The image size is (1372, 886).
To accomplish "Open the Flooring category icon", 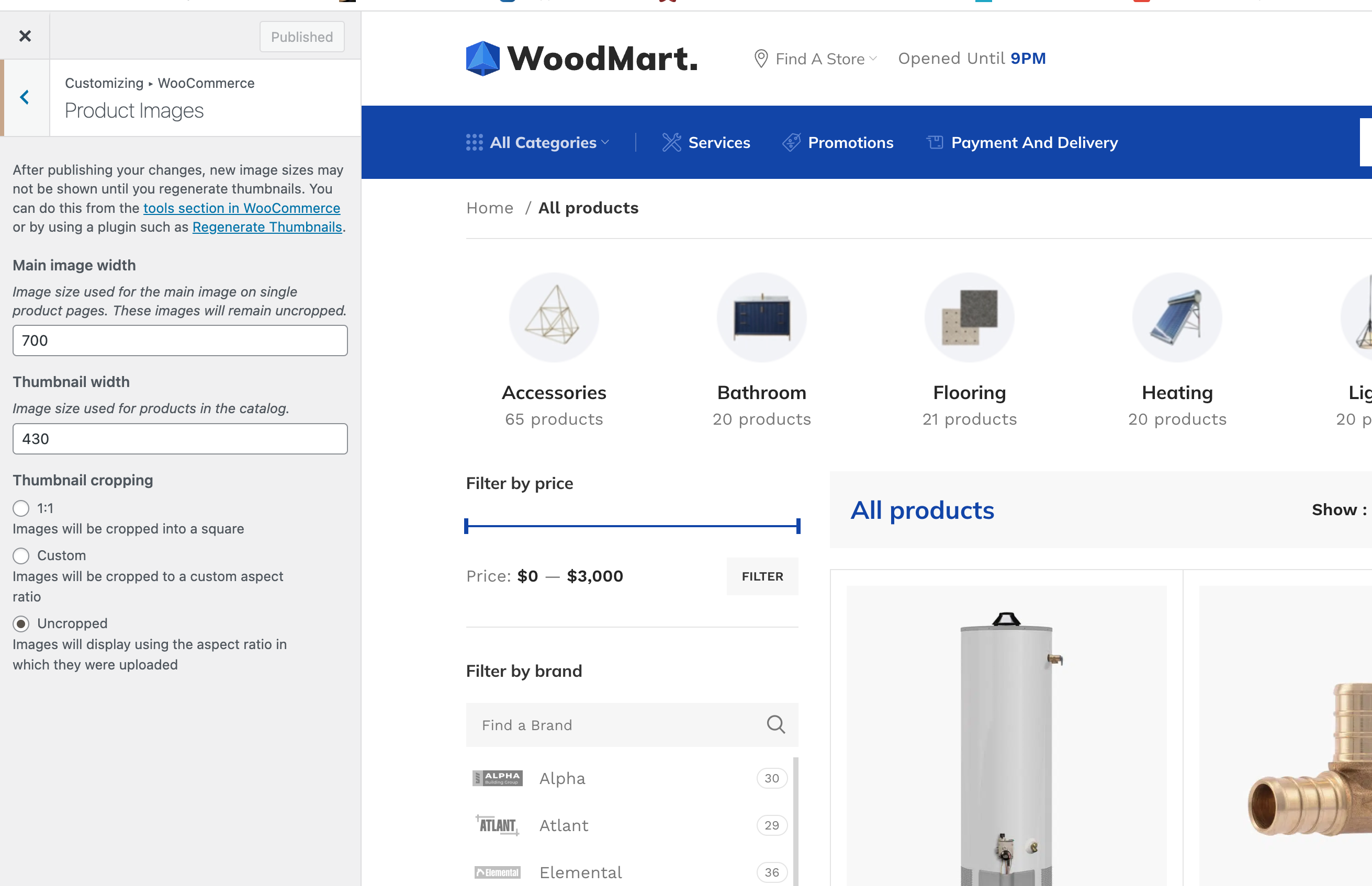I will 969,317.
